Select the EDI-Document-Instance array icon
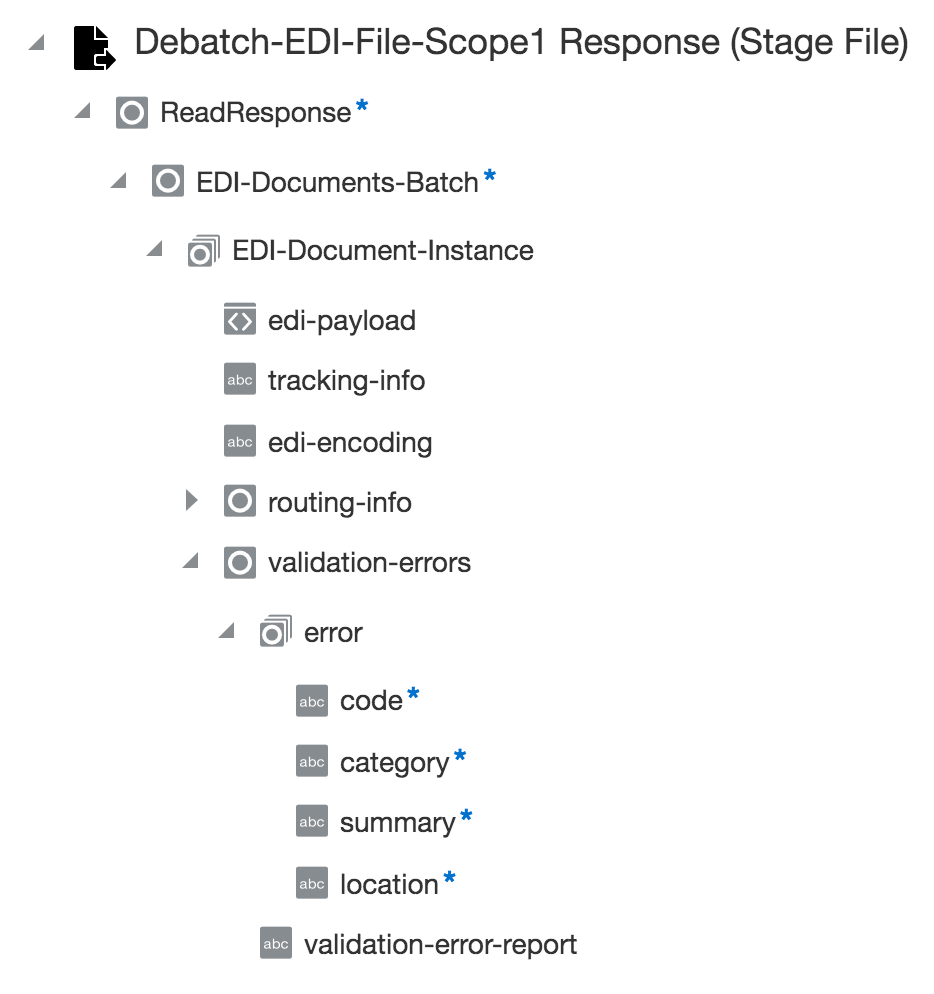Screen dimensions: 934x994 click(x=203, y=250)
